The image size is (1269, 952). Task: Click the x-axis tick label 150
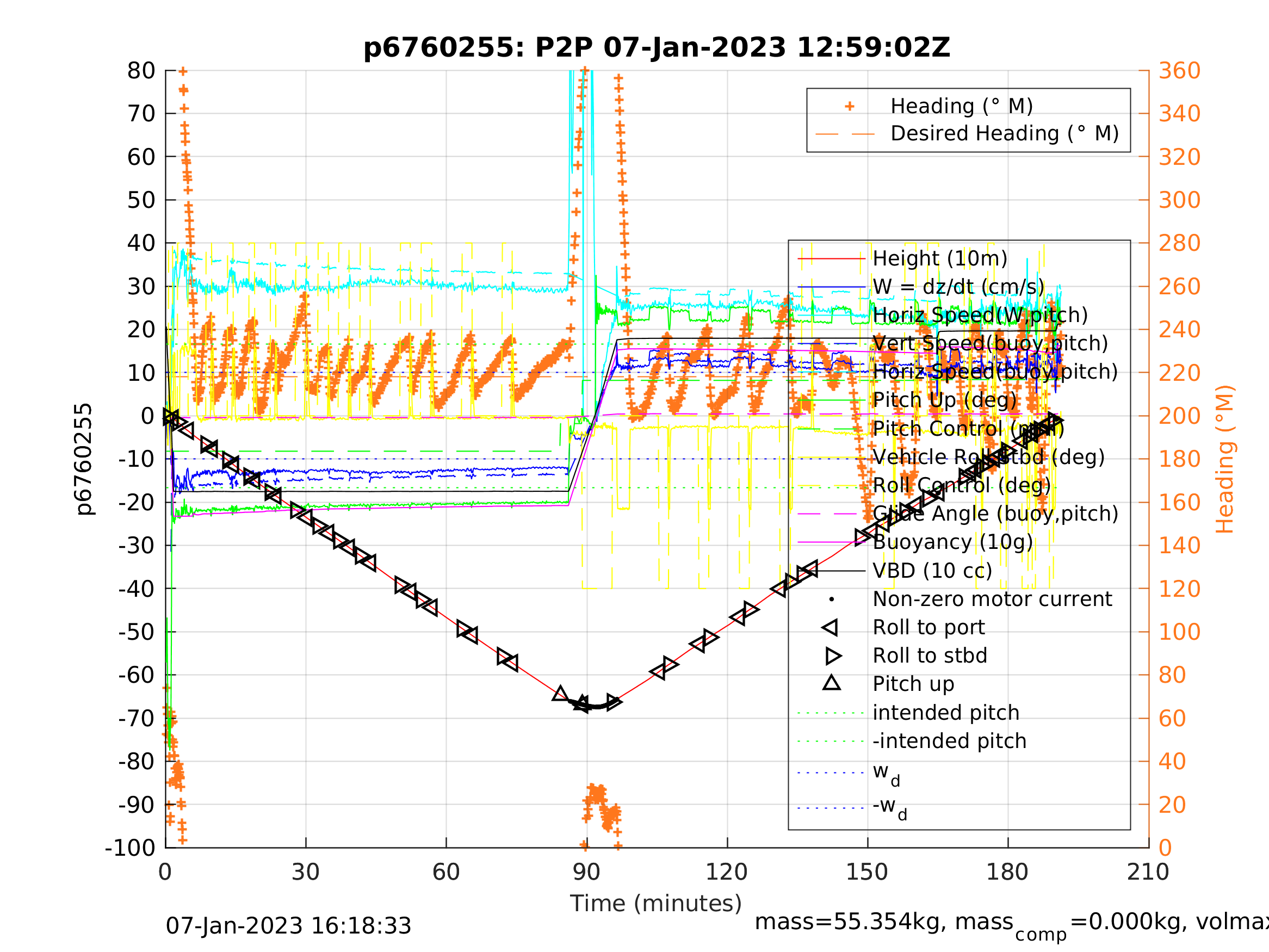click(x=867, y=872)
